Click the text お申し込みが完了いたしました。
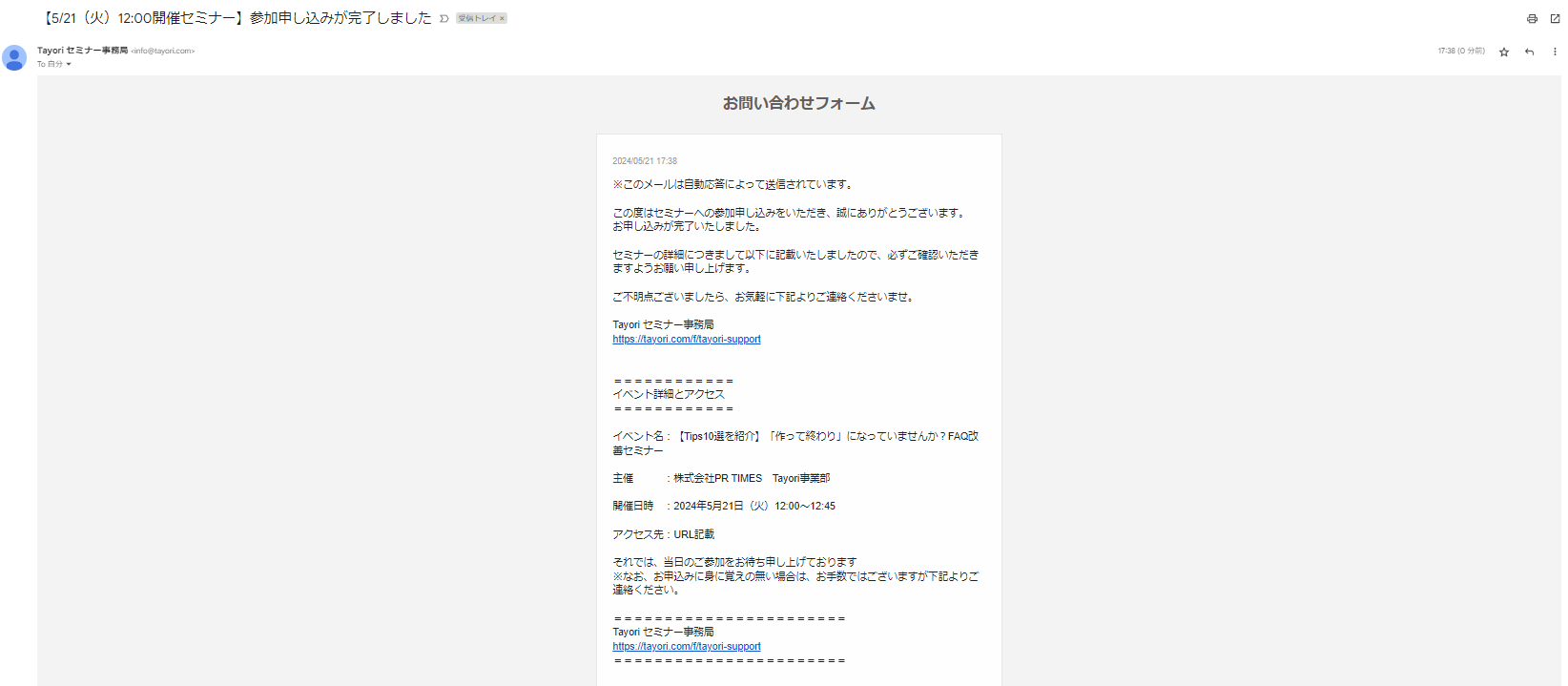The width and height of the screenshot is (1568, 686). tap(687, 226)
